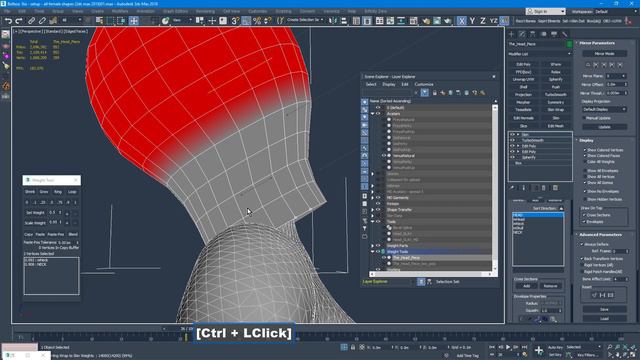Enable Color All Weights checkbox
This screenshot has width=640, height=360.
[584, 162]
